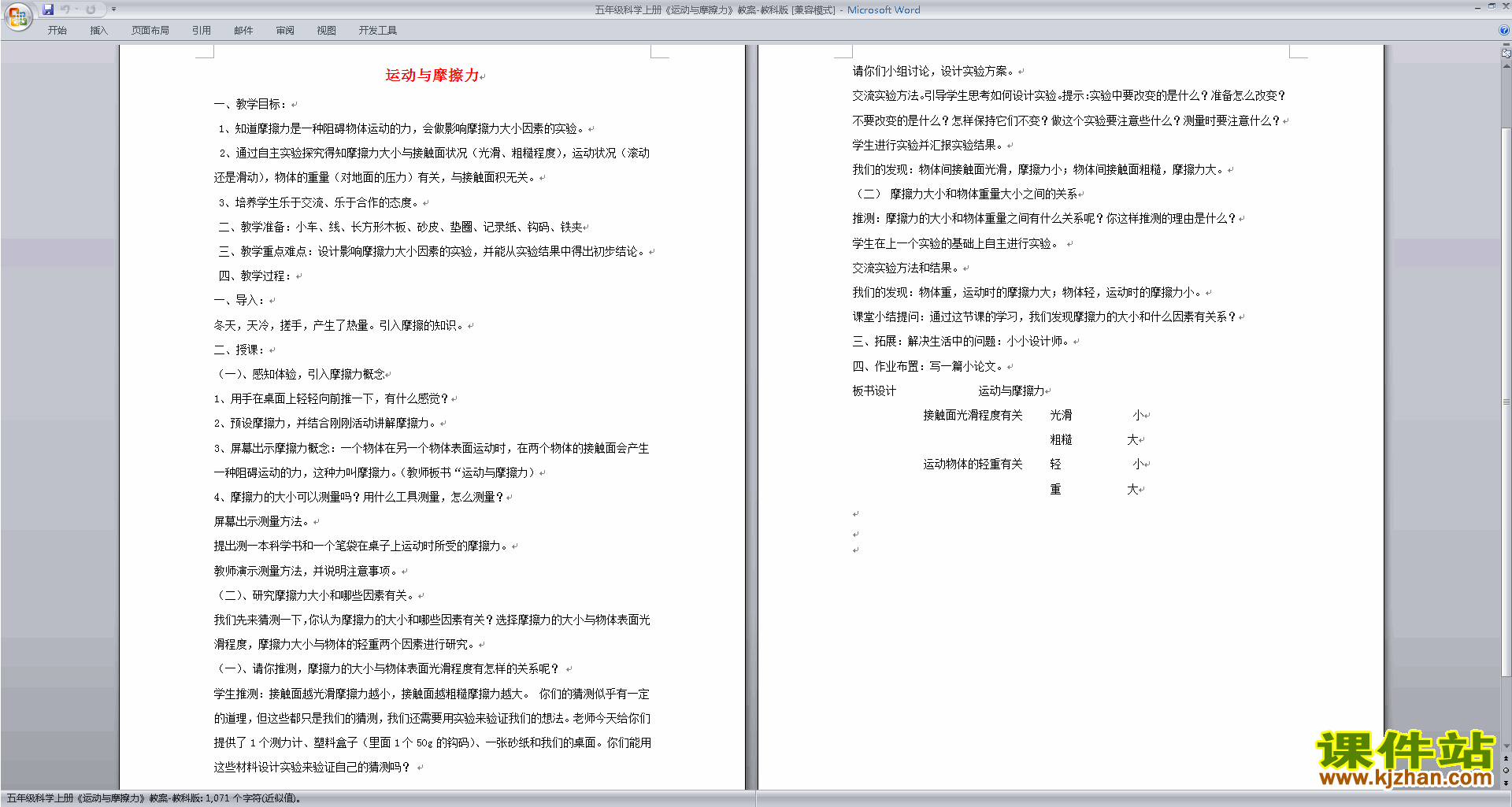Click the document split bar handle
The image size is (1512, 807).
1506,45
